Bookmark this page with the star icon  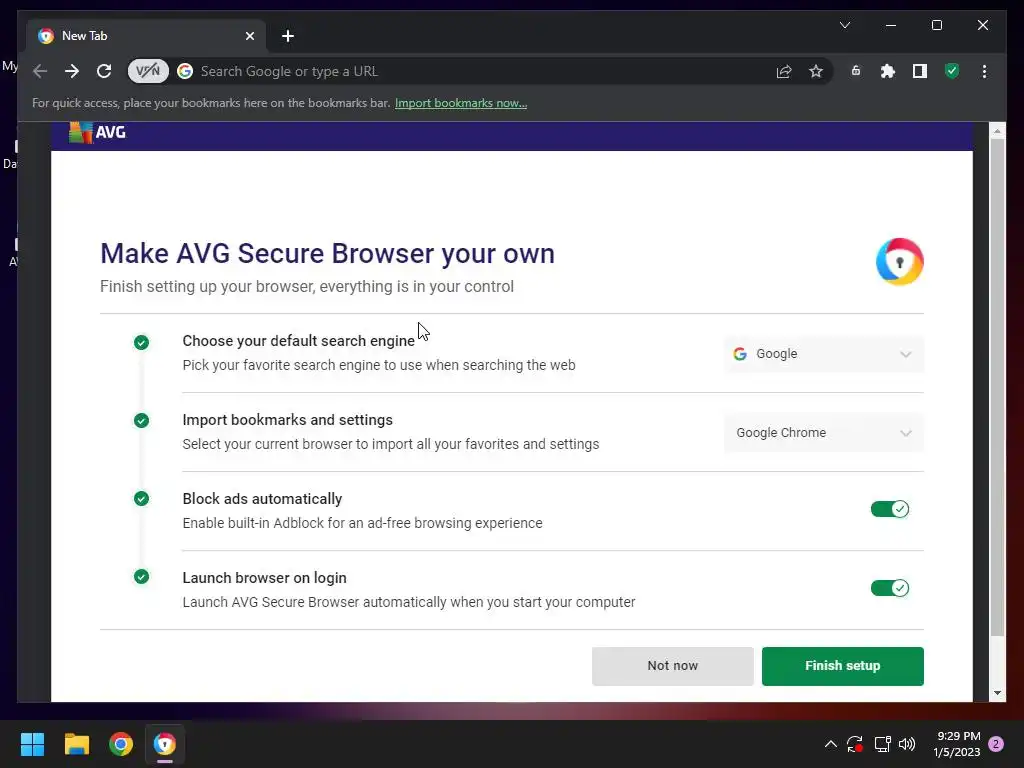[x=816, y=71]
